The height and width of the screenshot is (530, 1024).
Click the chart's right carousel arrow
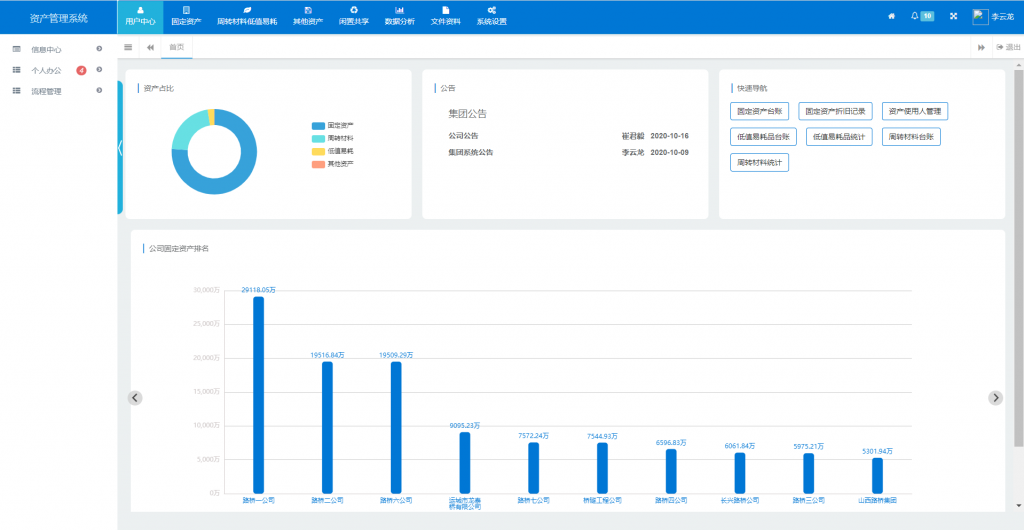[x=995, y=397]
